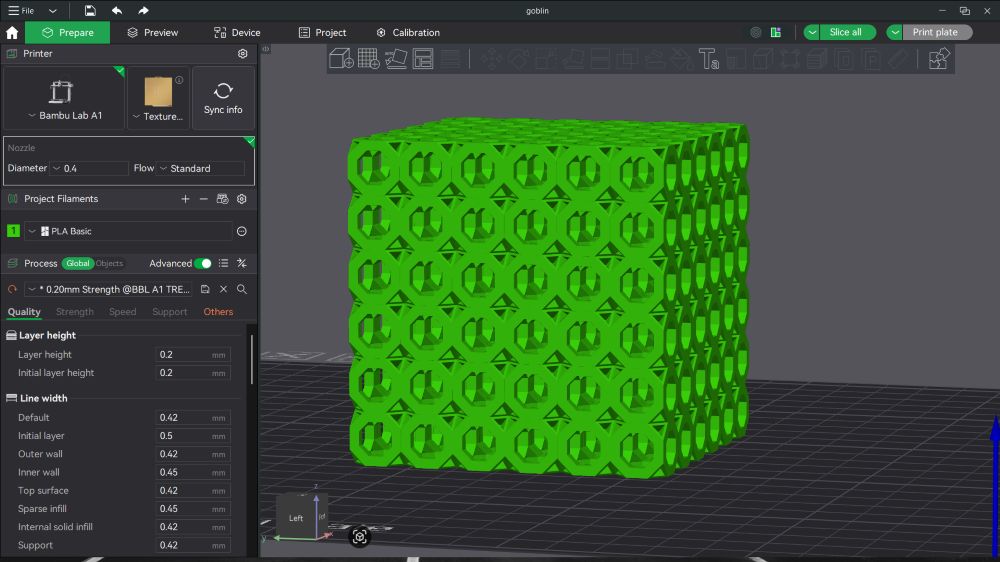Click the bed plate info icon
The width and height of the screenshot is (1000, 562).
(x=179, y=80)
